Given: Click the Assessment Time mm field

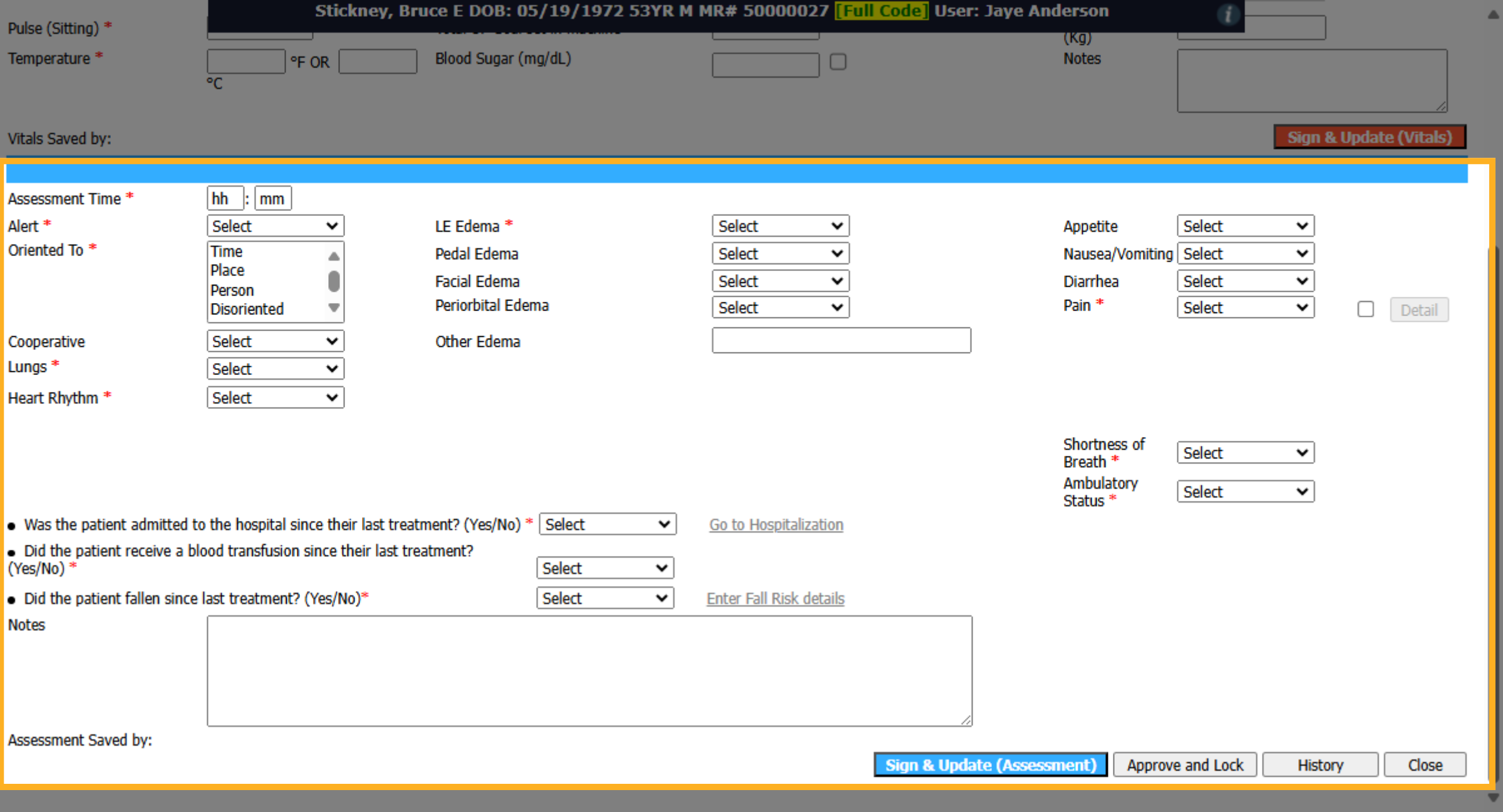Looking at the screenshot, I should [x=273, y=198].
